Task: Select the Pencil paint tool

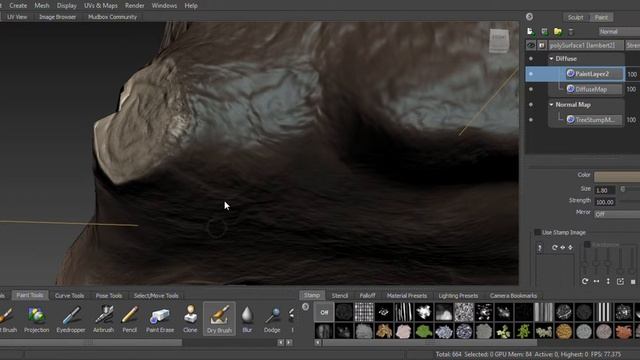Action: (130, 319)
